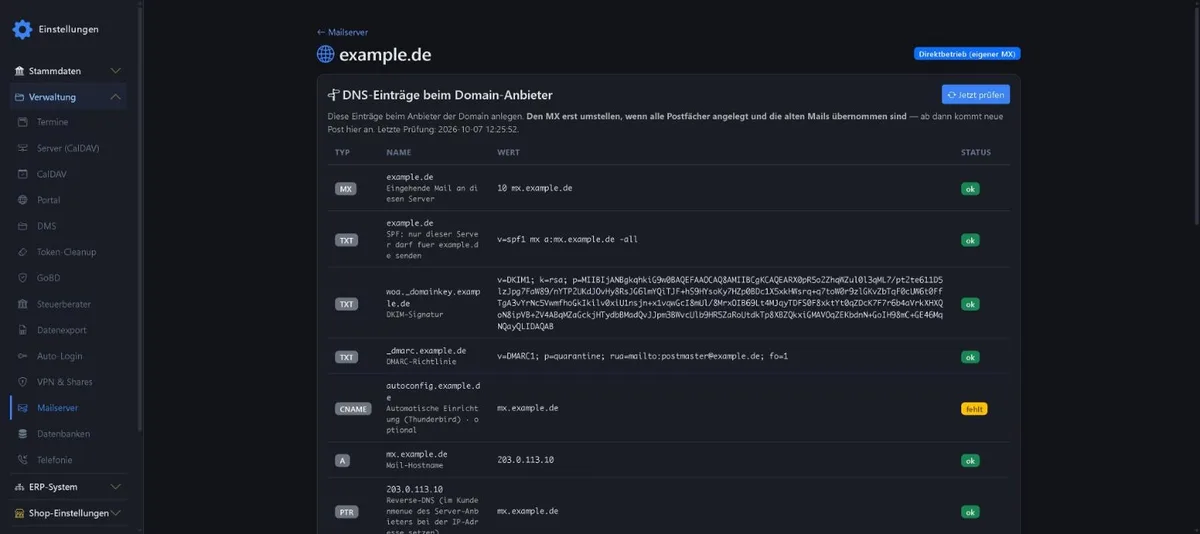Go back via the Mailserver link
The image size is (1200, 534).
click(x=342, y=32)
